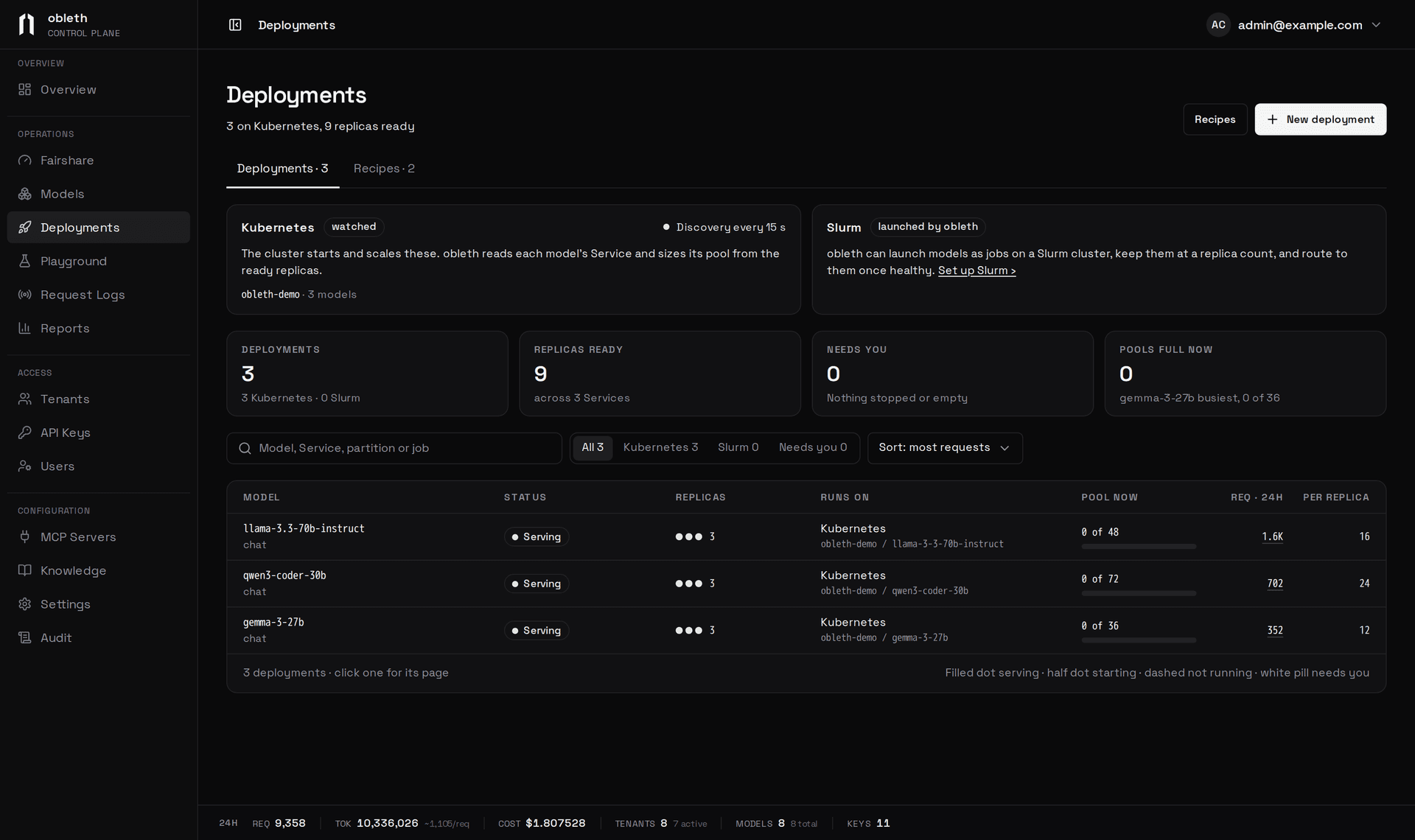Screen dimensions: 1415x840
Task: Expand the admin@example.com account menu chevron
Action: point(1376,25)
